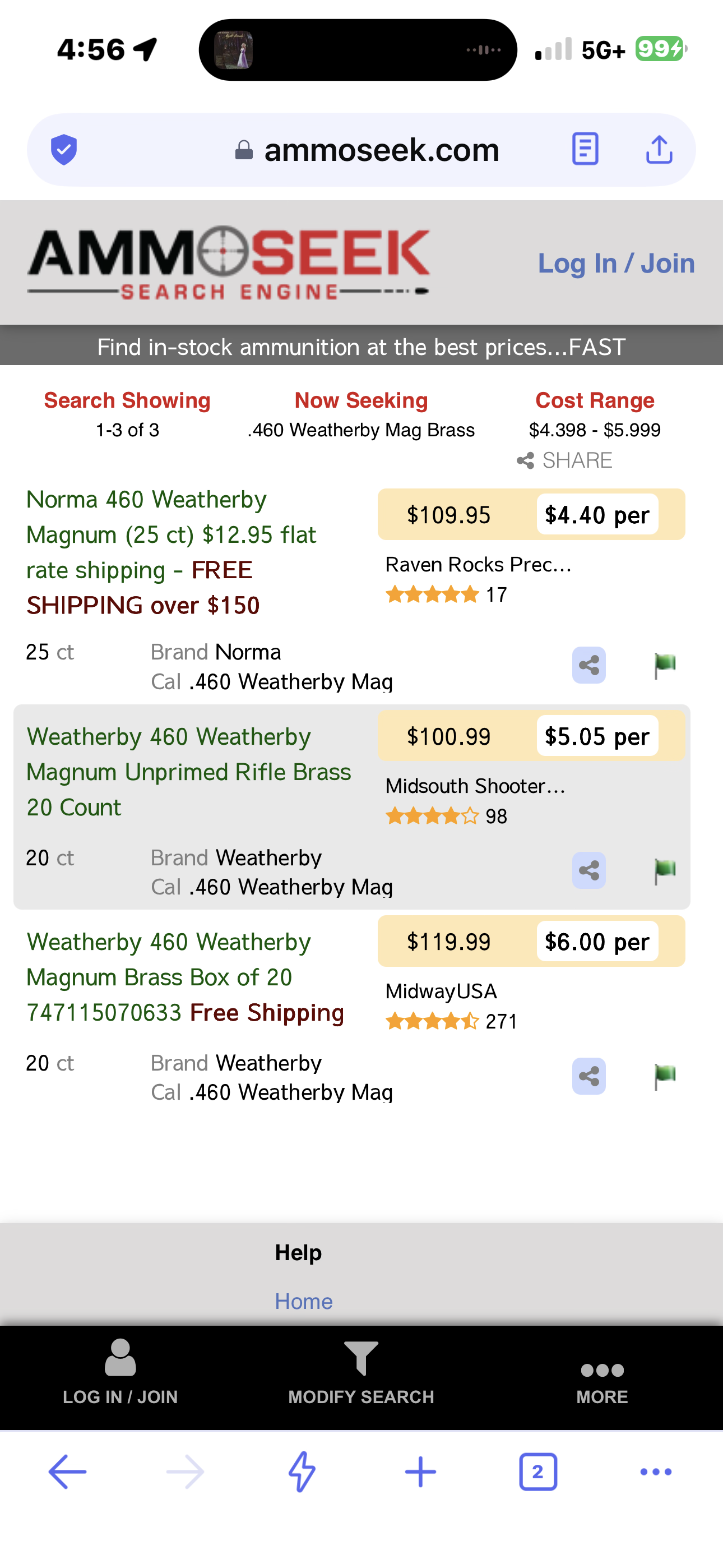Tap the SHARE search results button
This screenshot has height=1568, width=723.
(x=565, y=460)
